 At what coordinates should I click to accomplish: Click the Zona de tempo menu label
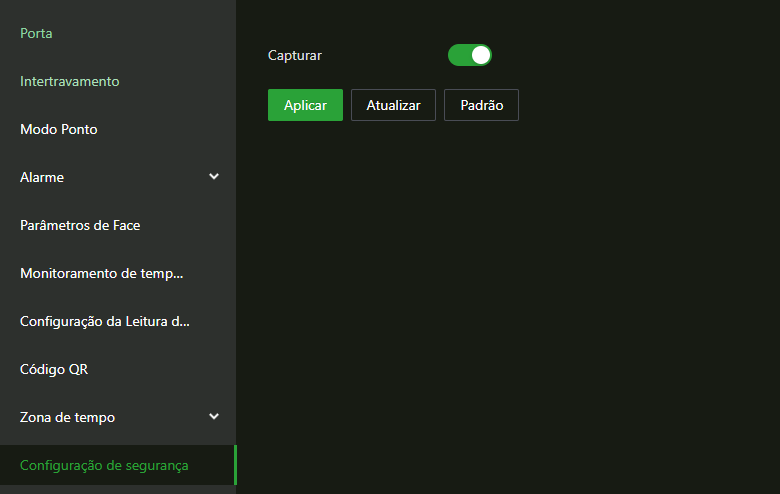point(67,417)
